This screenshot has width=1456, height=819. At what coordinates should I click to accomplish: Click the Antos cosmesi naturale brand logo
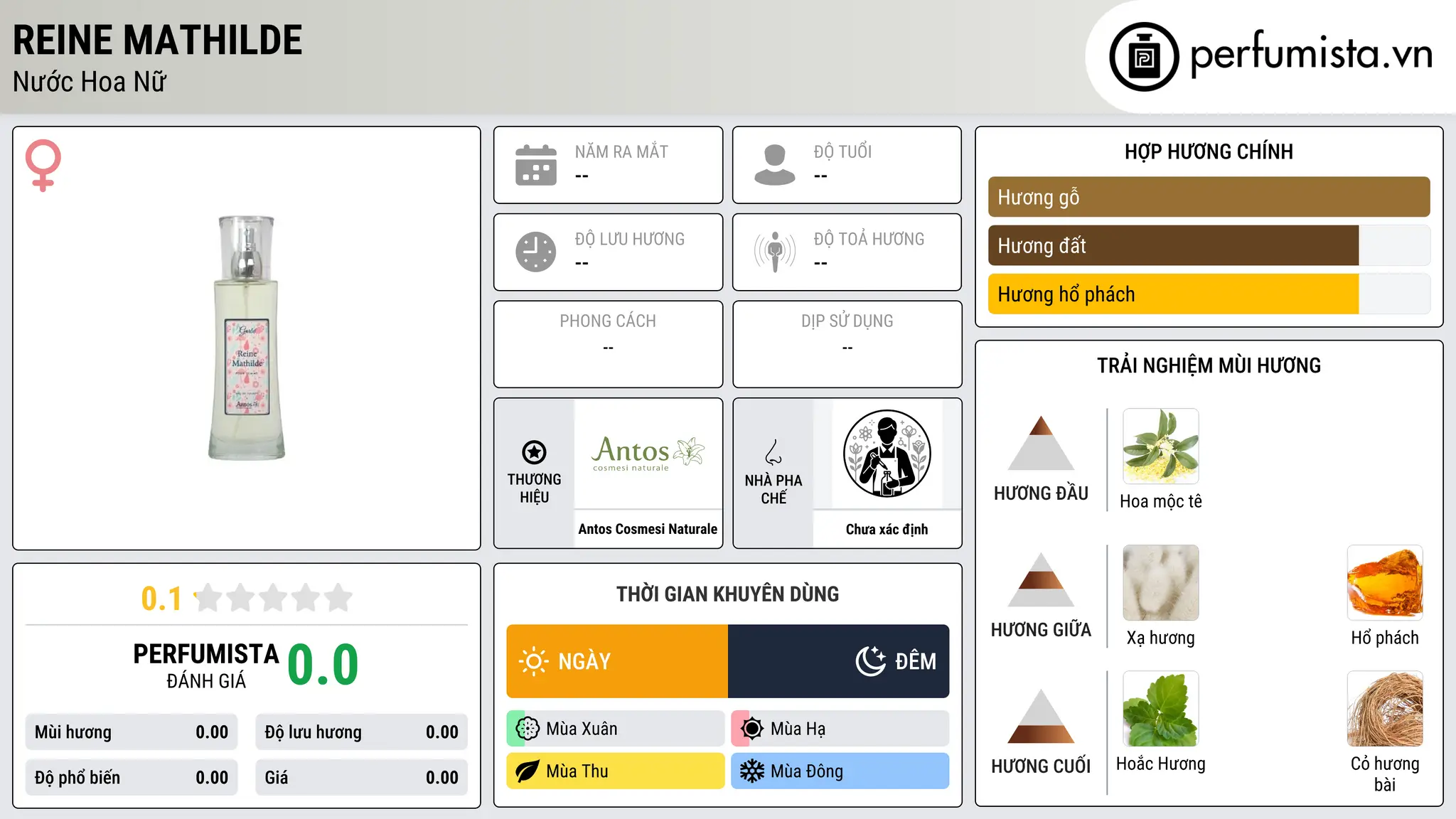pyautogui.click(x=648, y=454)
